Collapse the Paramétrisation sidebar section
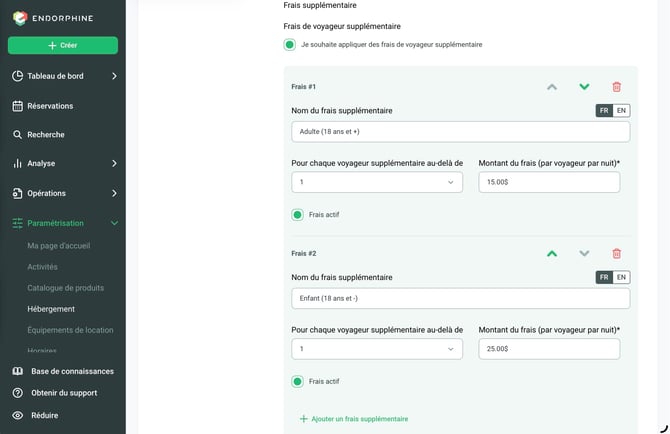Image resolution: width=670 pixels, height=434 pixels. point(114,223)
